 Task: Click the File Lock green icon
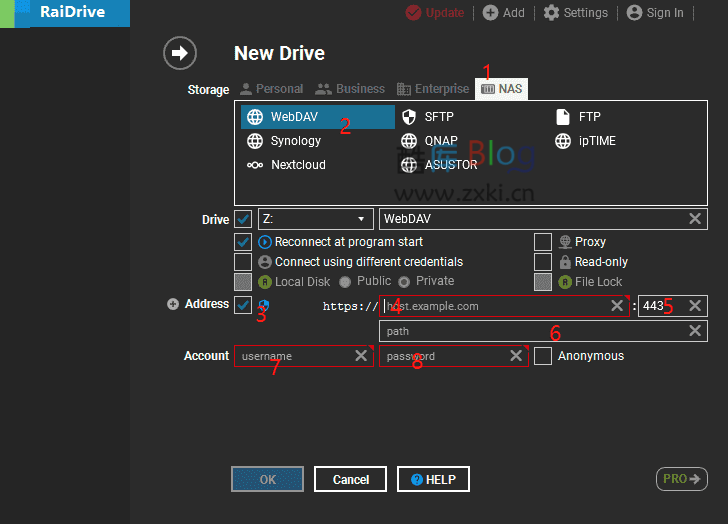coord(565,282)
